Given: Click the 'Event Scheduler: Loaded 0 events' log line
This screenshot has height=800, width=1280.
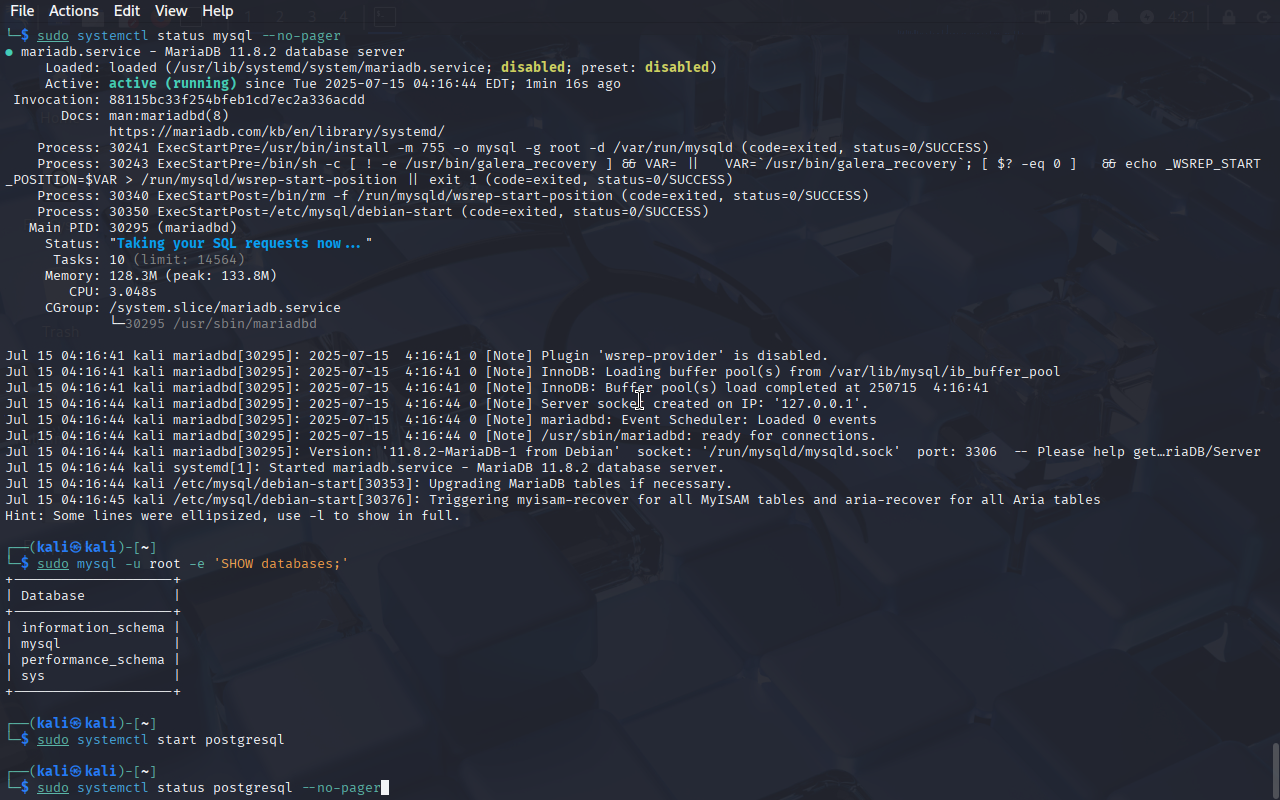Looking at the screenshot, I should click(441, 420).
